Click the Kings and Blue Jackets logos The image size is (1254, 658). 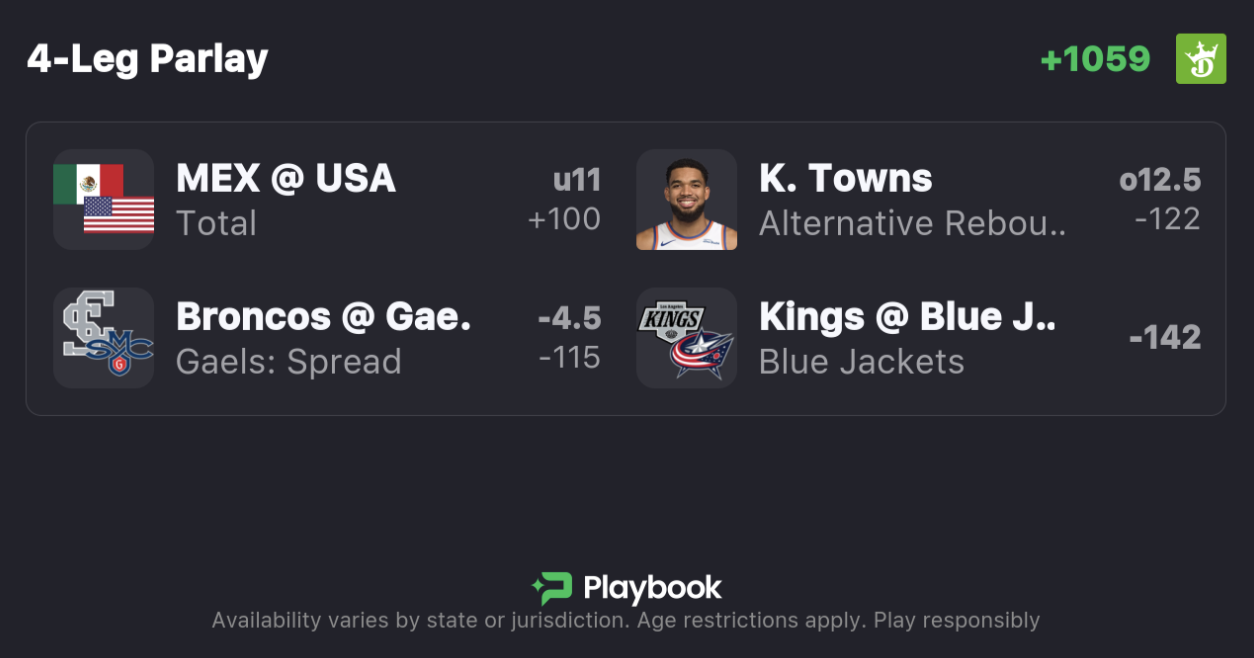pyautogui.click(x=687, y=338)
